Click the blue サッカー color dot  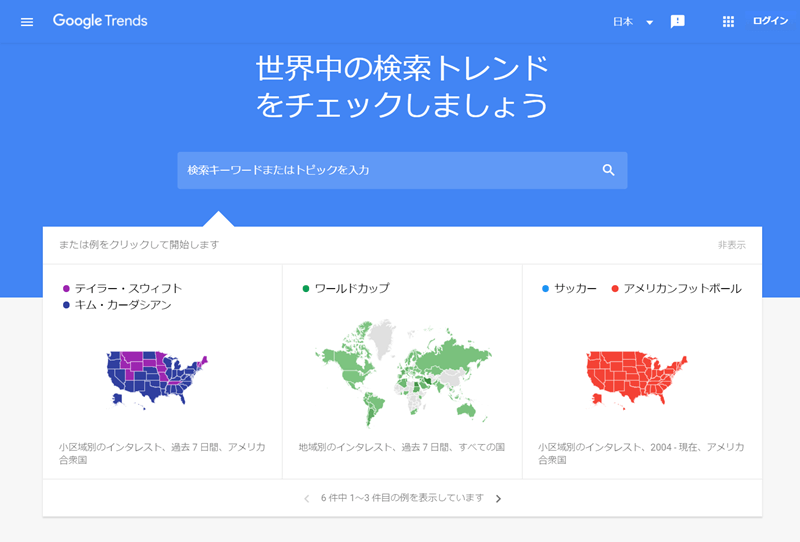click(545, 289)
